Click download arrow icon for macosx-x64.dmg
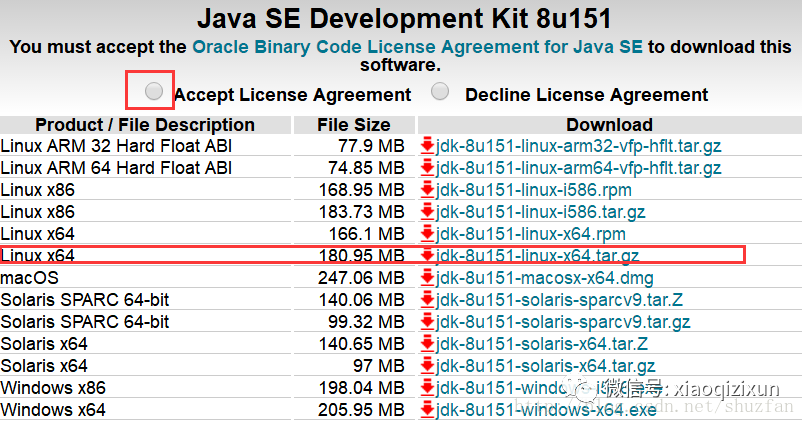 click(x=427, y=278)
